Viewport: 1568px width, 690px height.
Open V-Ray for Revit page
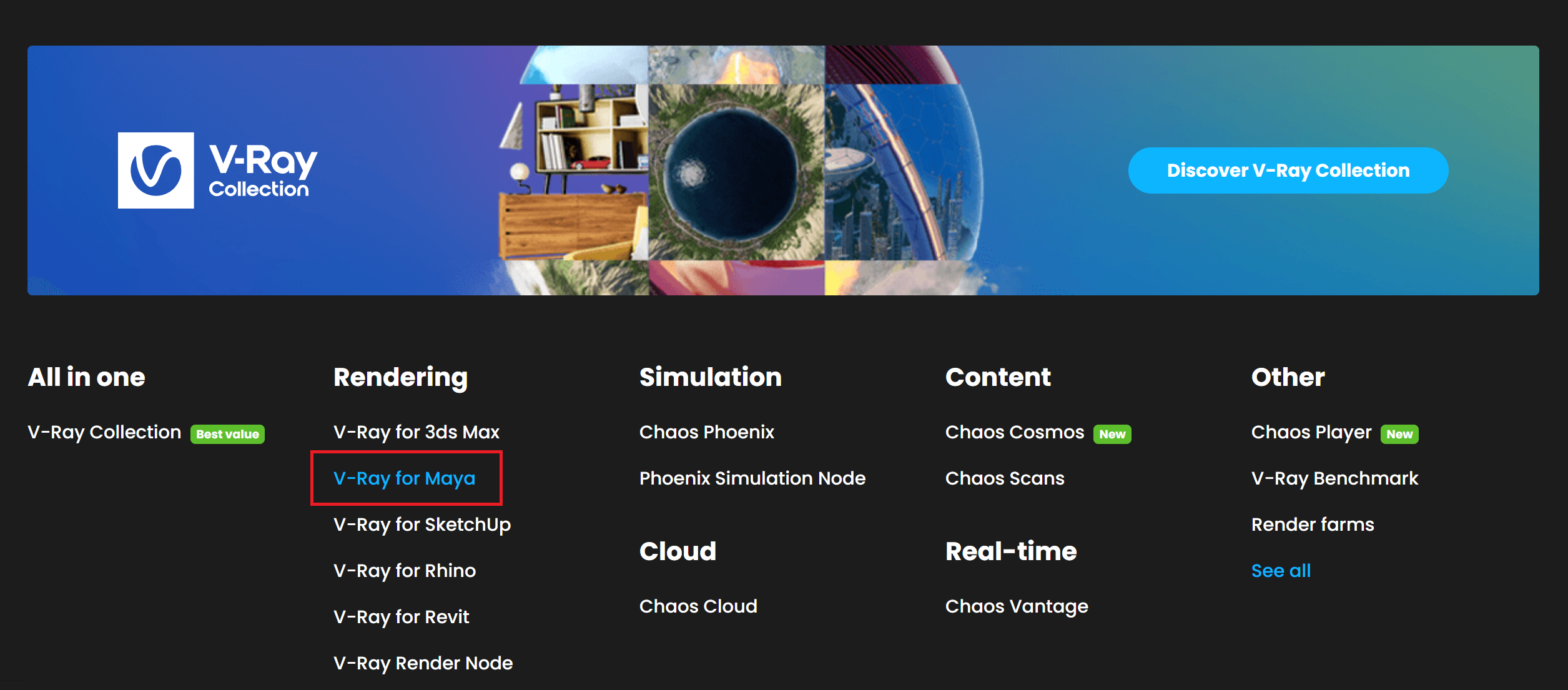click(402, 617)
